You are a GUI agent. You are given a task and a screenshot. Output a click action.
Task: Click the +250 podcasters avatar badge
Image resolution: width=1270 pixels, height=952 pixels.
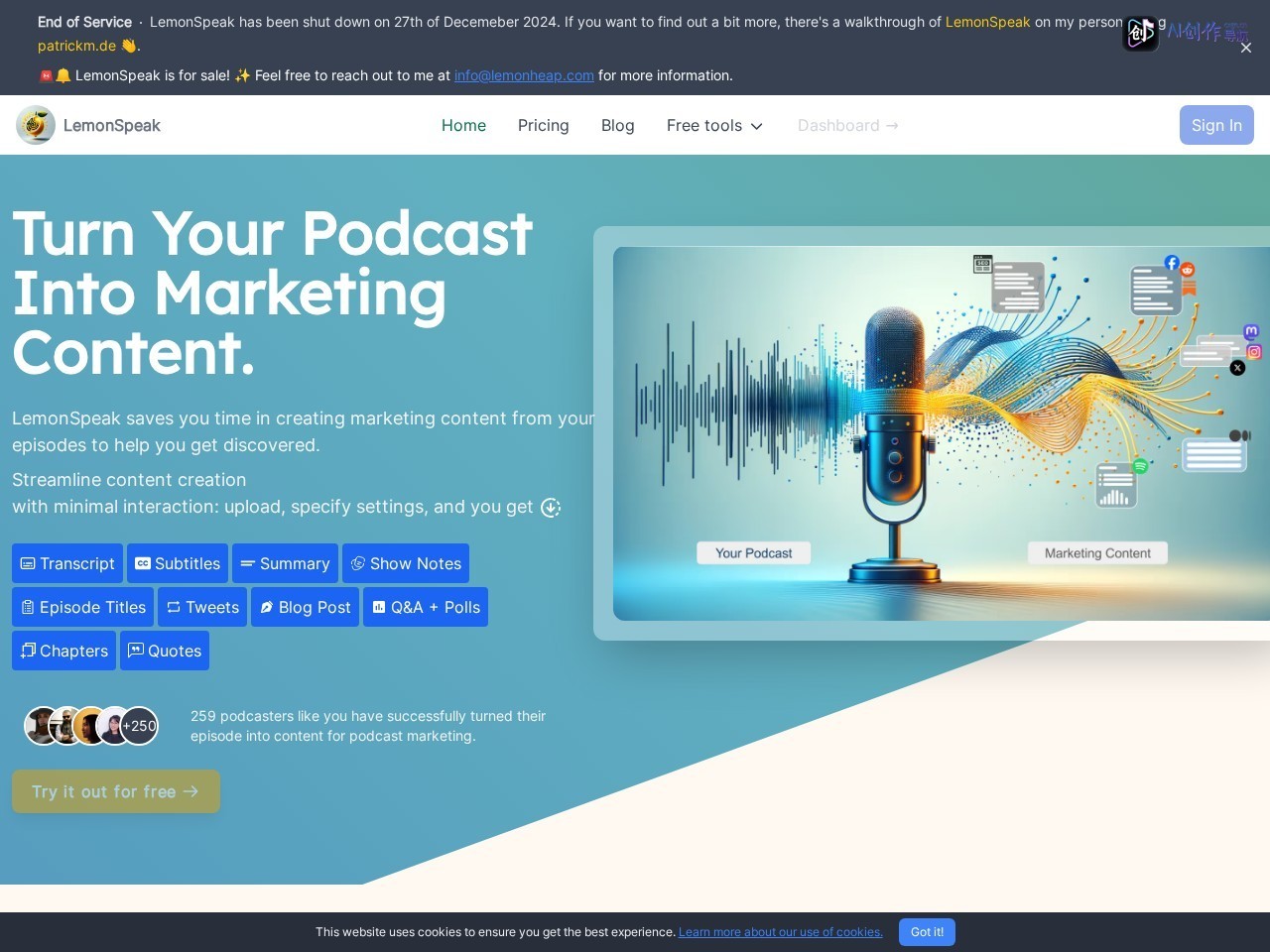(x=140, y=726)
